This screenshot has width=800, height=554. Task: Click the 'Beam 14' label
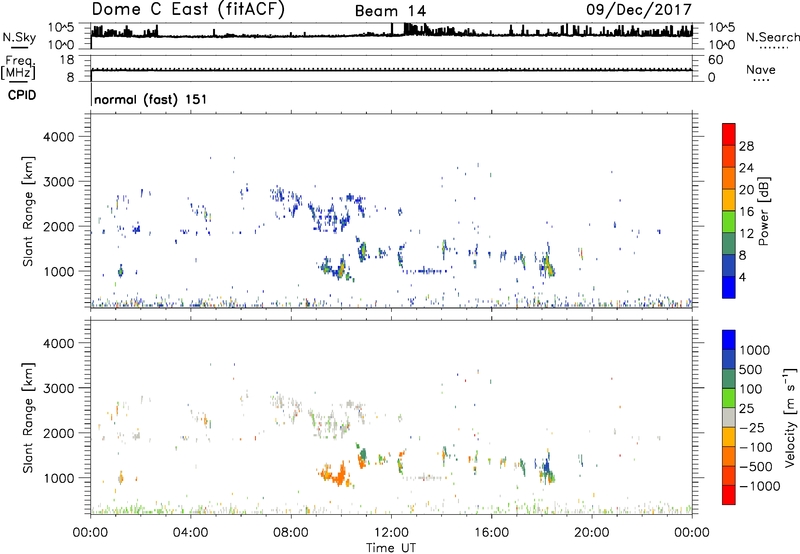click(390, 11)
